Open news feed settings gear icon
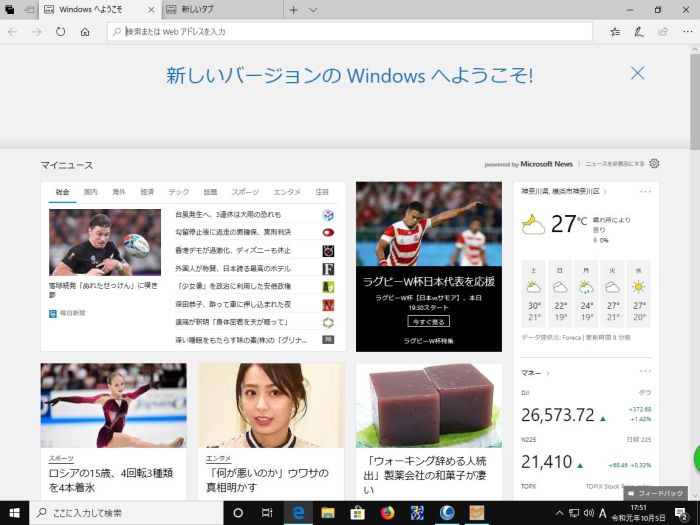Viewport: 700px width, 525px height. pos(654,163)
